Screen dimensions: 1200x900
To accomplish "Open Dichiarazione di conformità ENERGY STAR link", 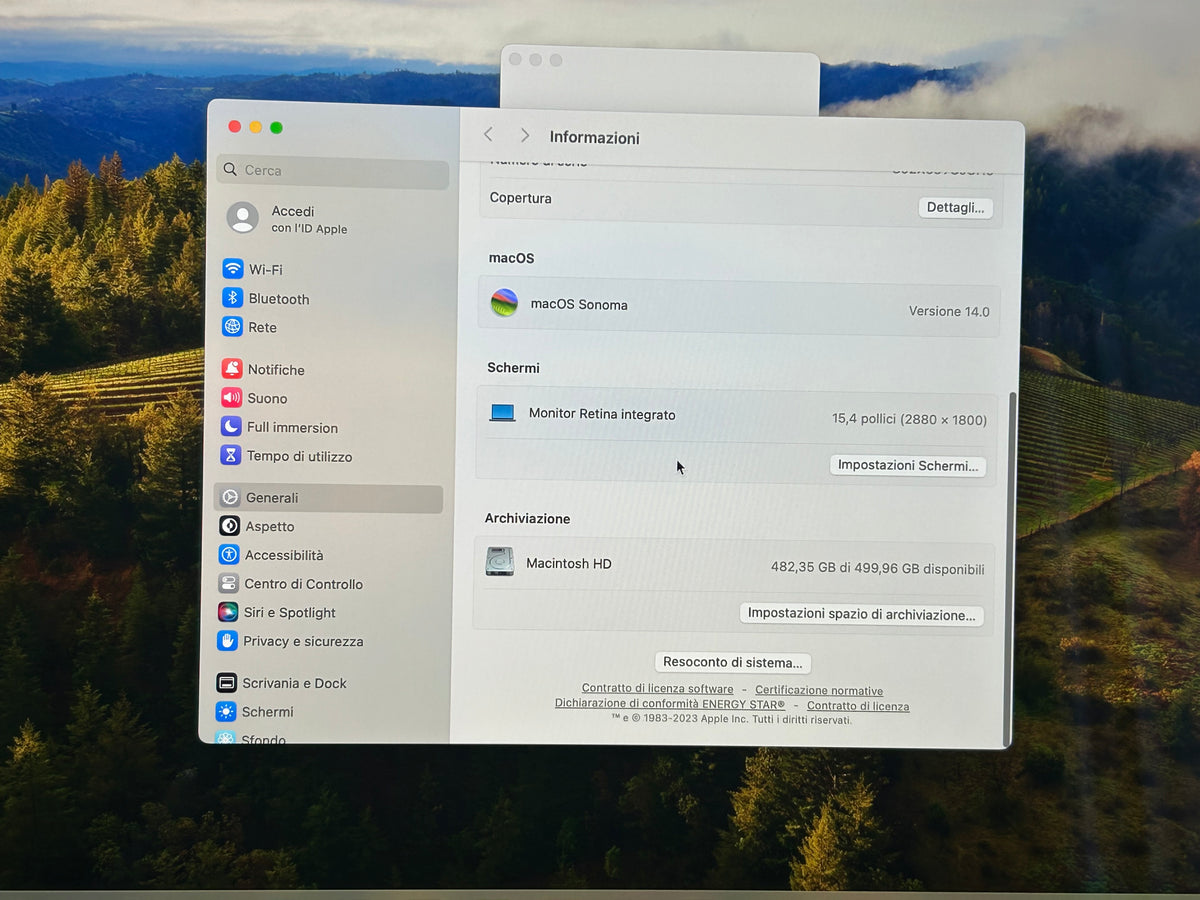I will tap(670, 704).
